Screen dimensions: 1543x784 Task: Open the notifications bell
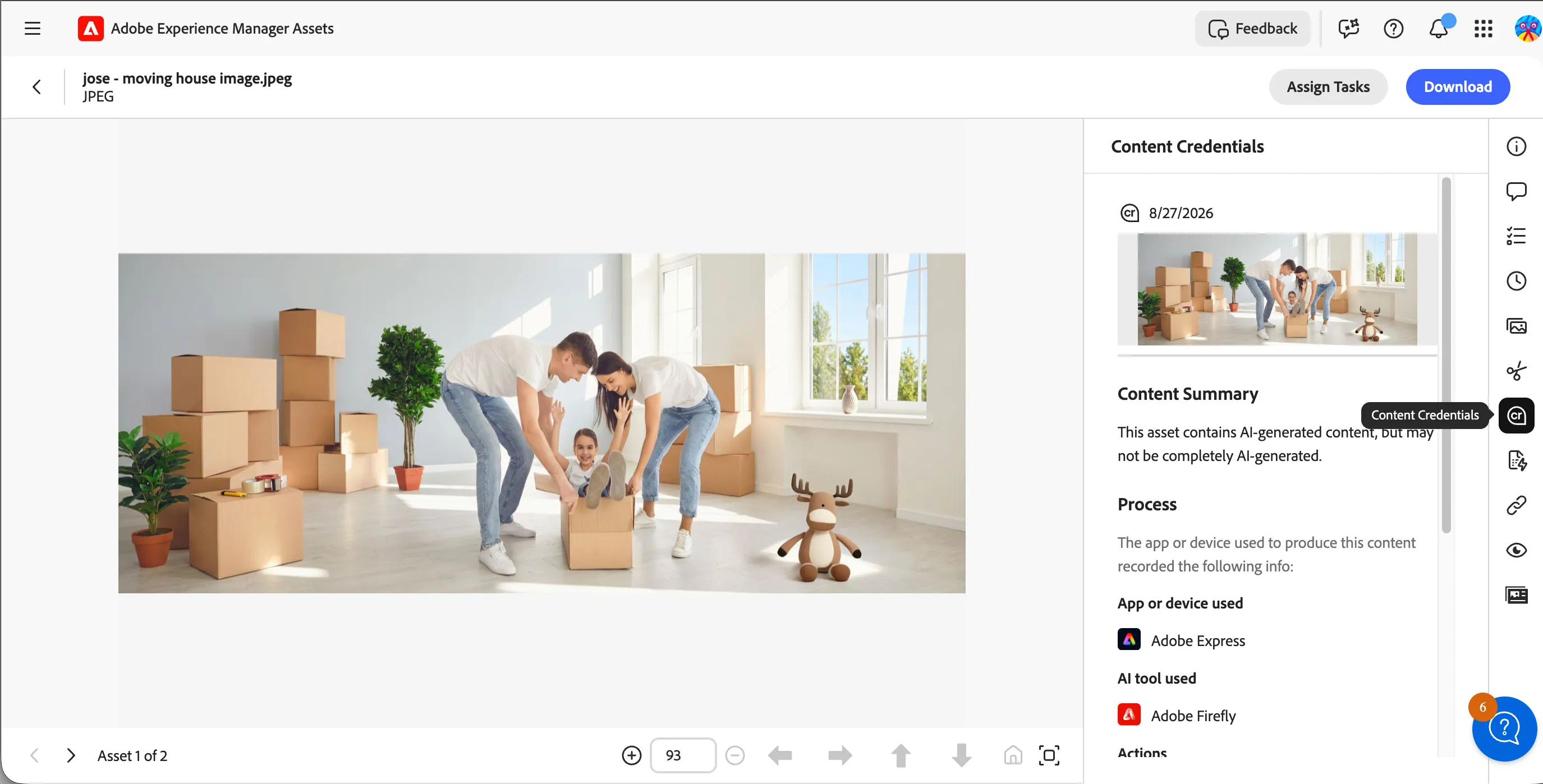[x=1439, y=28]
